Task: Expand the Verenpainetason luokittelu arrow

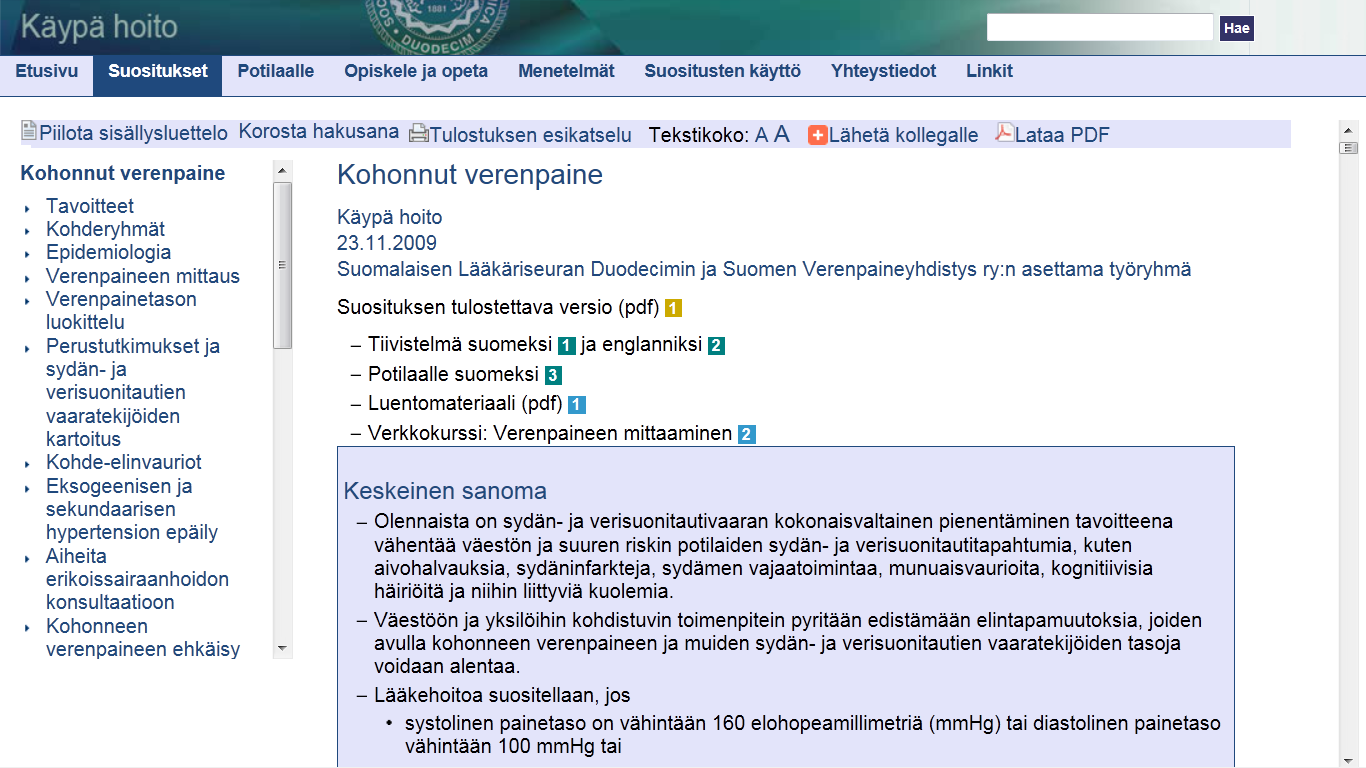Action: point(28,301)
